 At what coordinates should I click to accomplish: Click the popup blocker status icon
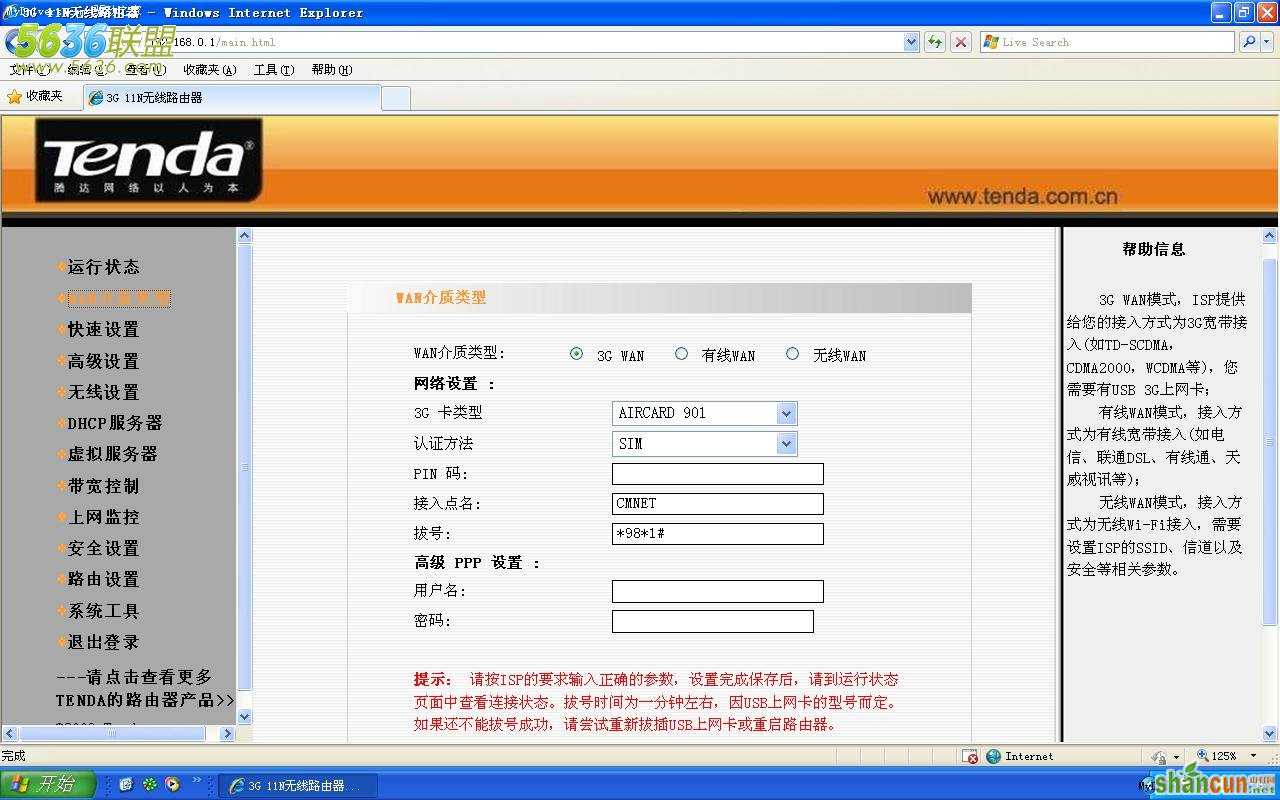tap(969, 757)
